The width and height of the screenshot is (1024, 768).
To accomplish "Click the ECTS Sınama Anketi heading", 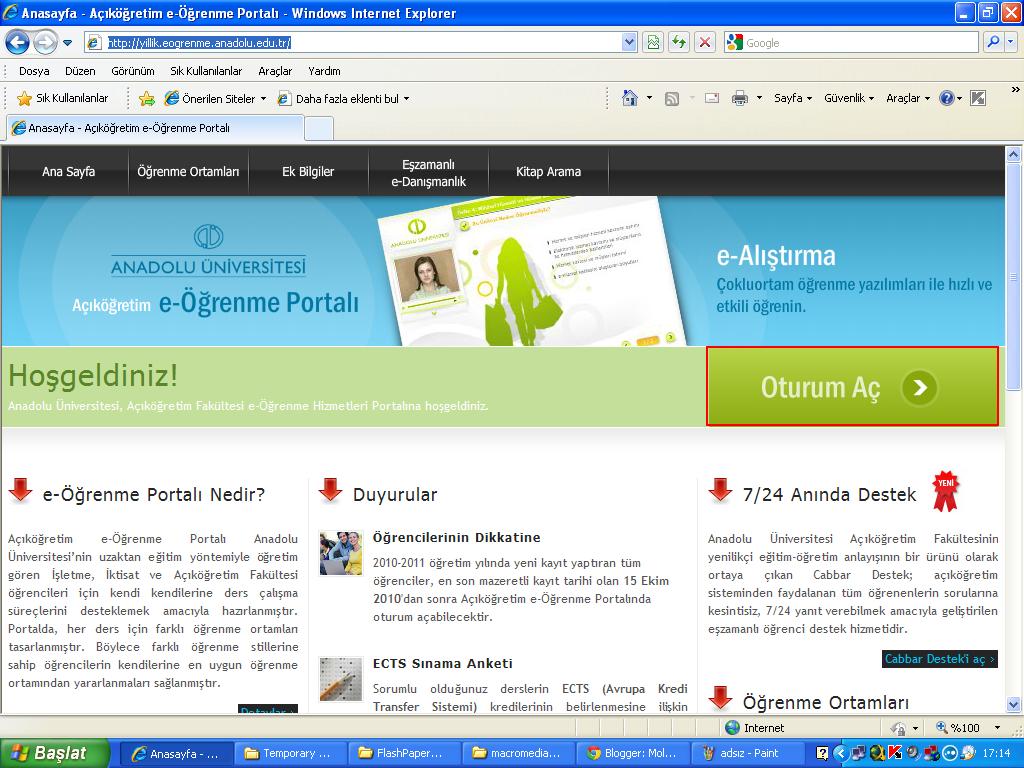I will pos(443,664).
